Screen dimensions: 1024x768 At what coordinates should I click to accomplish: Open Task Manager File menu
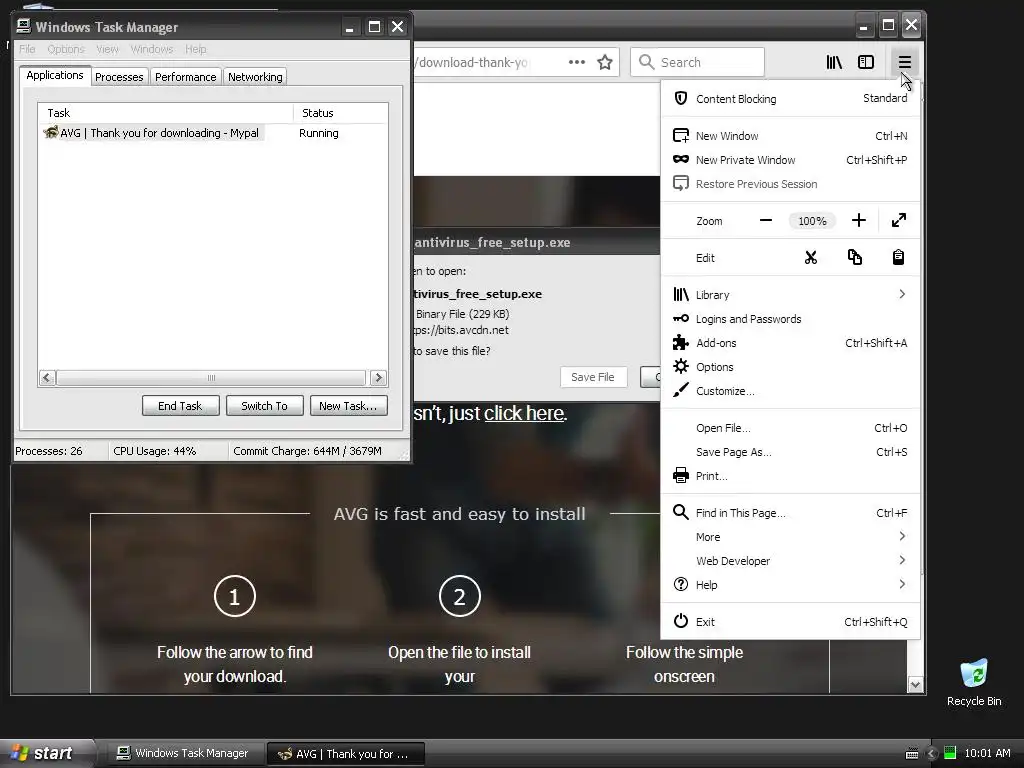(27, 49)
